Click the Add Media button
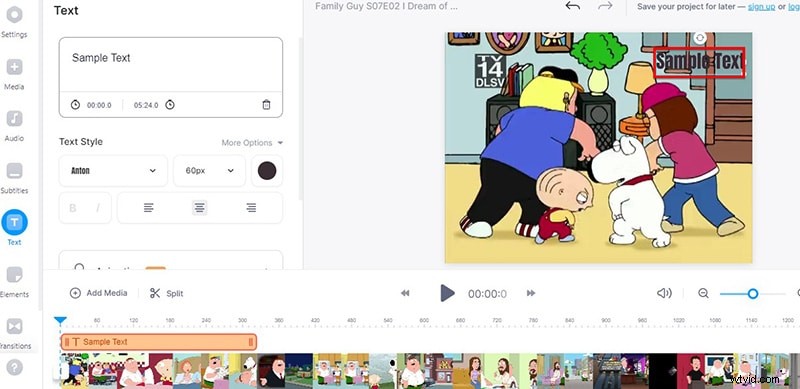 coord(98,293)
